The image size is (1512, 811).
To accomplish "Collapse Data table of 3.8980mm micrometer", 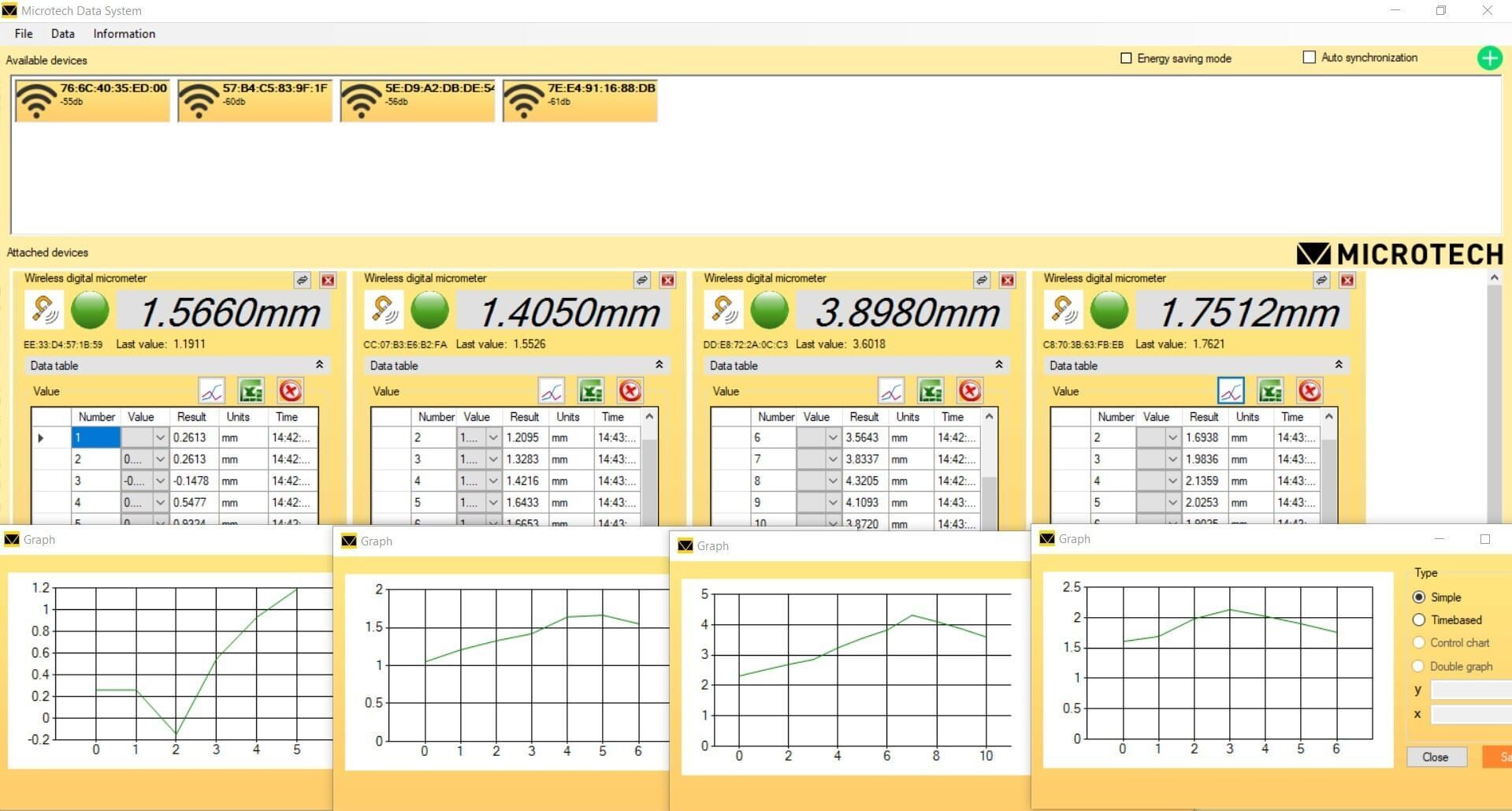I will pos(998,365).
